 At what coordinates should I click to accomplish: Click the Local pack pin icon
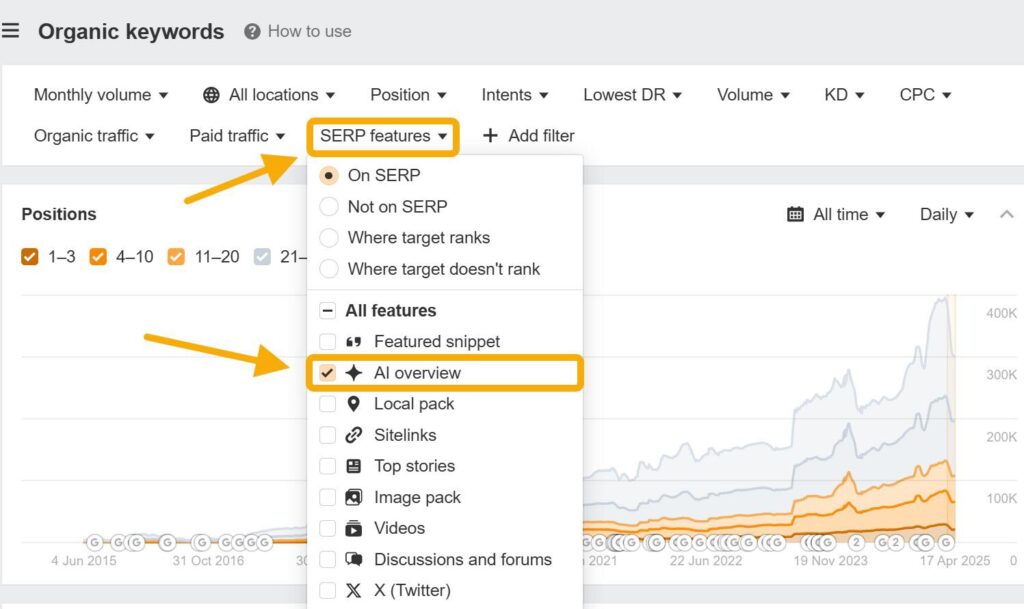coord(354,404)
